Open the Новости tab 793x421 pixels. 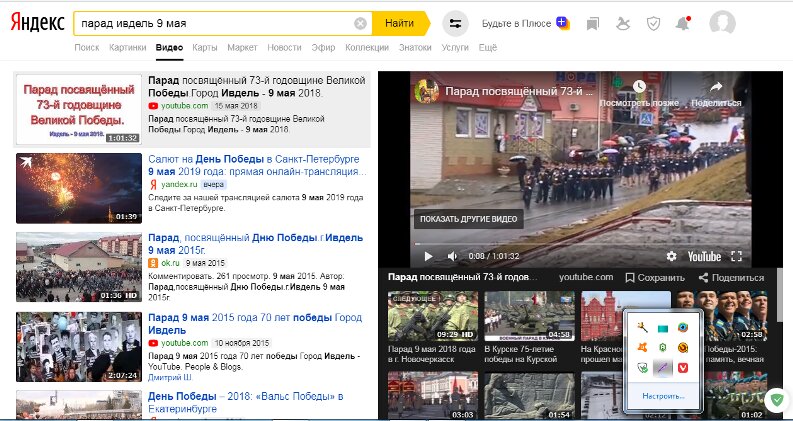[x=284, y=48]
